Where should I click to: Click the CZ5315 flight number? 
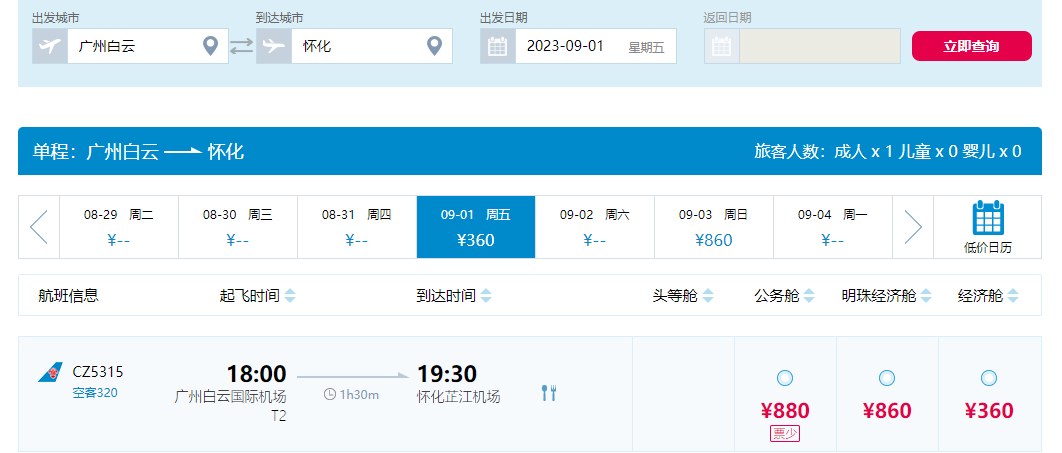click(x=98, y=372)
